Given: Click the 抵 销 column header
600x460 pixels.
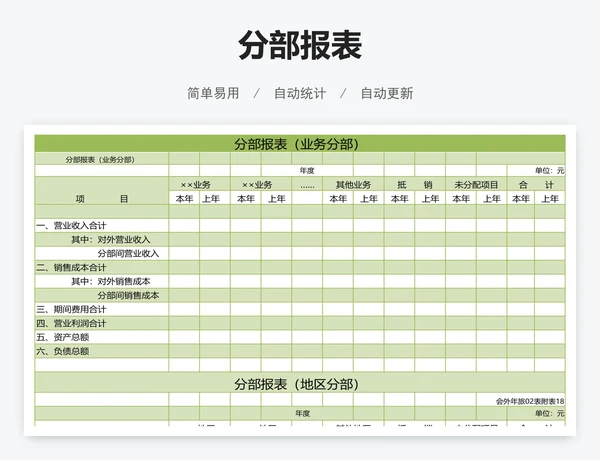Looking at the screenshot, I should click(x=415, y=184).
